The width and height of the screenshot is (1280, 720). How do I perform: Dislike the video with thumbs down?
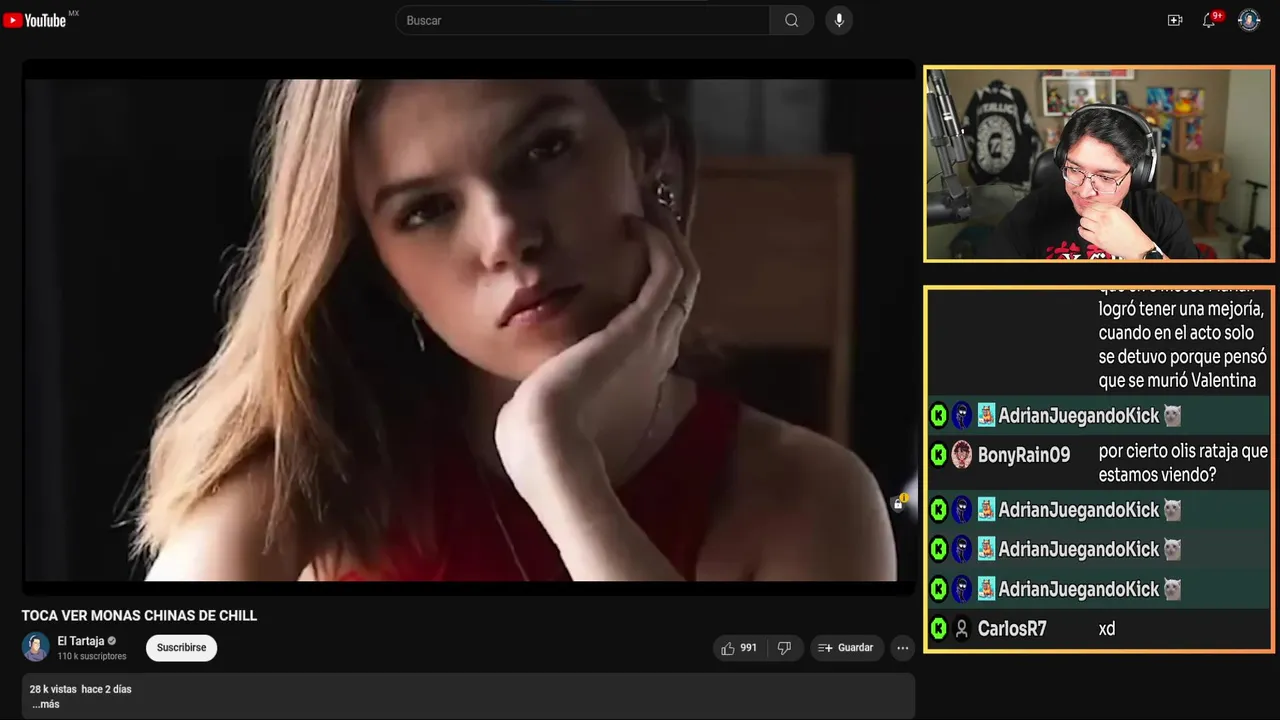click(x=784, y=648)
